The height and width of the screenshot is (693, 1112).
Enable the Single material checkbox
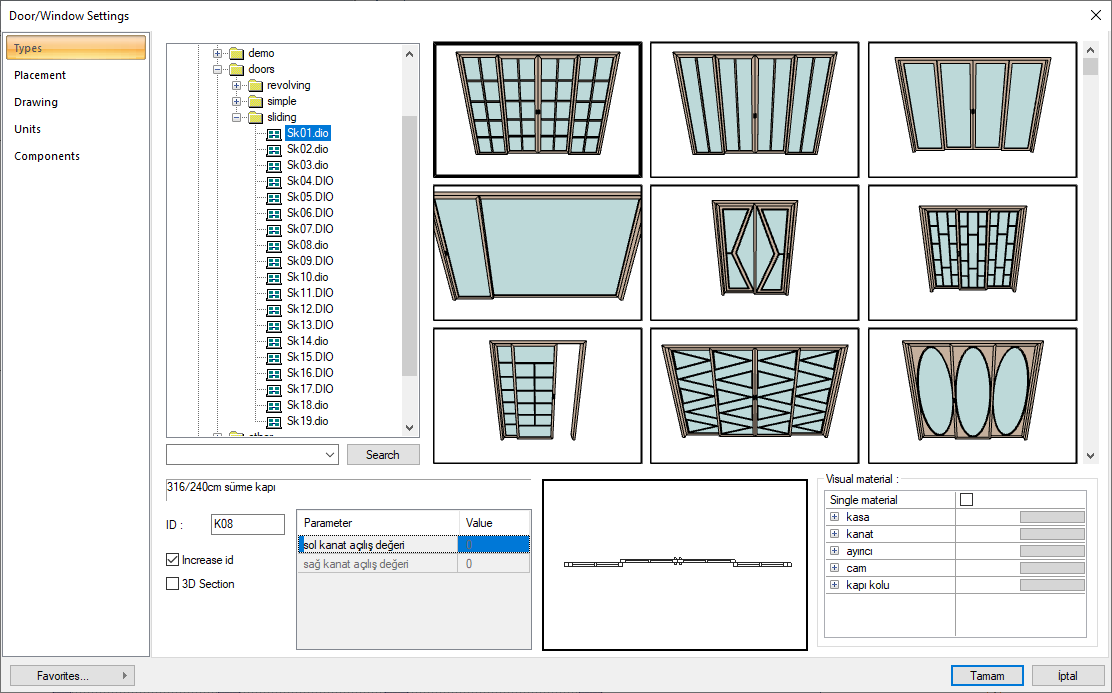point(966,500)
